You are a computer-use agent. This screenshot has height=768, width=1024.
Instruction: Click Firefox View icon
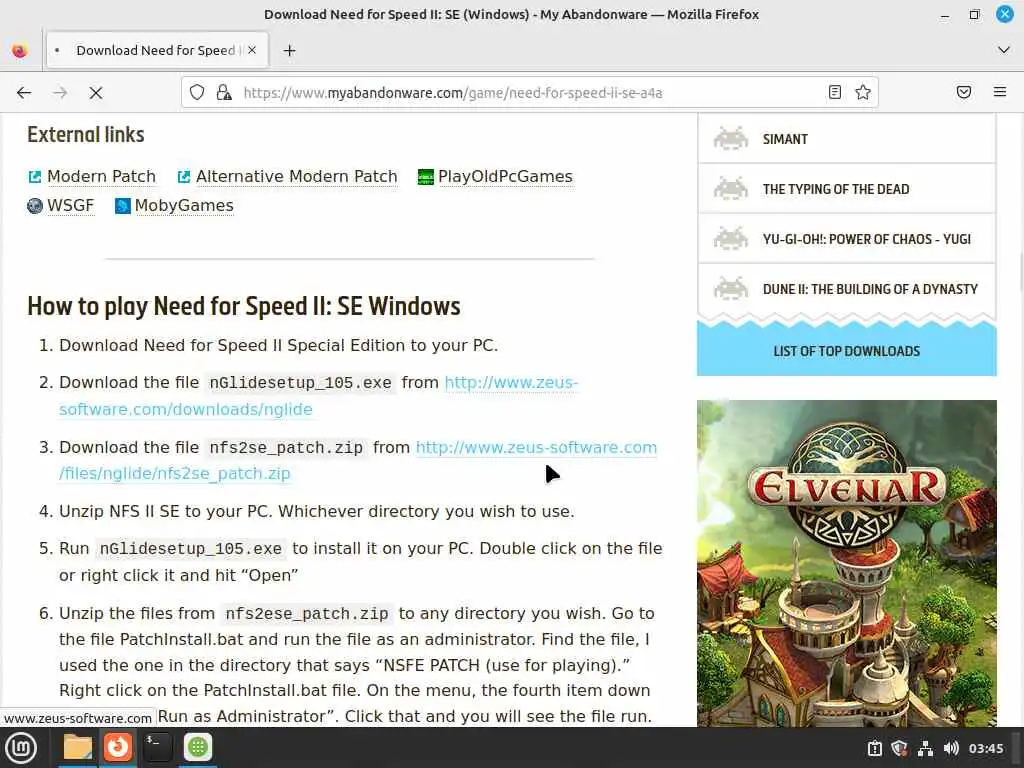point(20,50)
